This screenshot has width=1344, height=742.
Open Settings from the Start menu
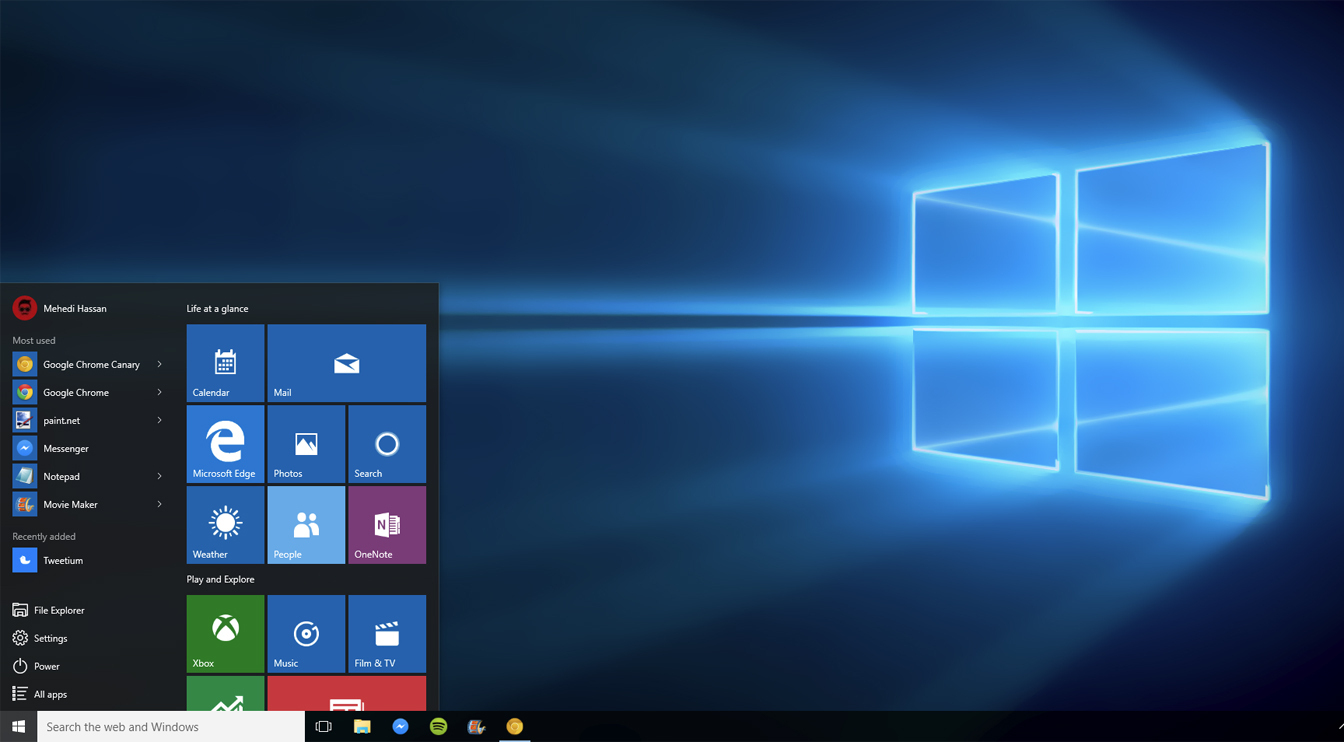pos(48,637)
